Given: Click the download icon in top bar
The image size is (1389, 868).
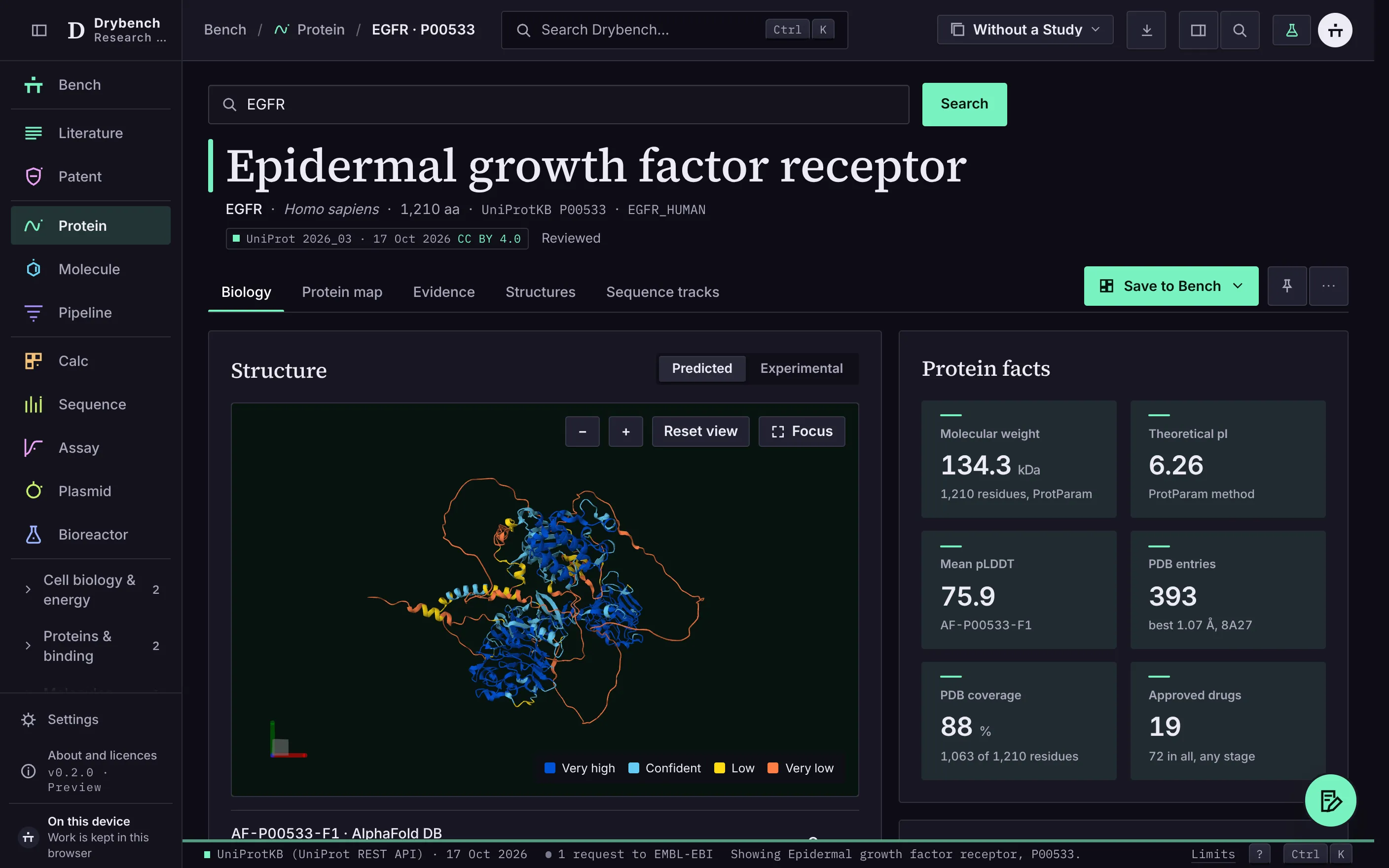Looking at the screenshot, I should click(1146, 30).
